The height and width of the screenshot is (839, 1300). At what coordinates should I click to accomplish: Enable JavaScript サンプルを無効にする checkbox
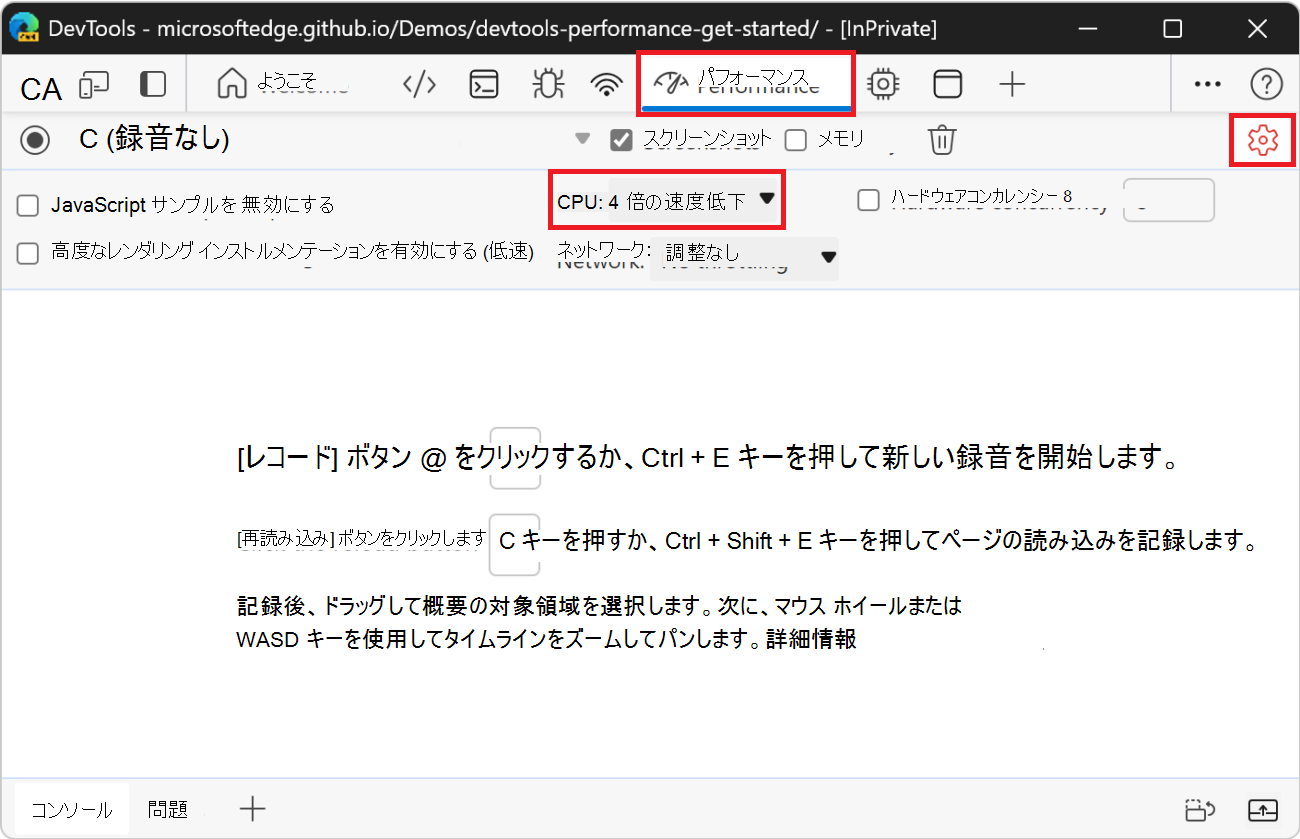click(28, 206)
